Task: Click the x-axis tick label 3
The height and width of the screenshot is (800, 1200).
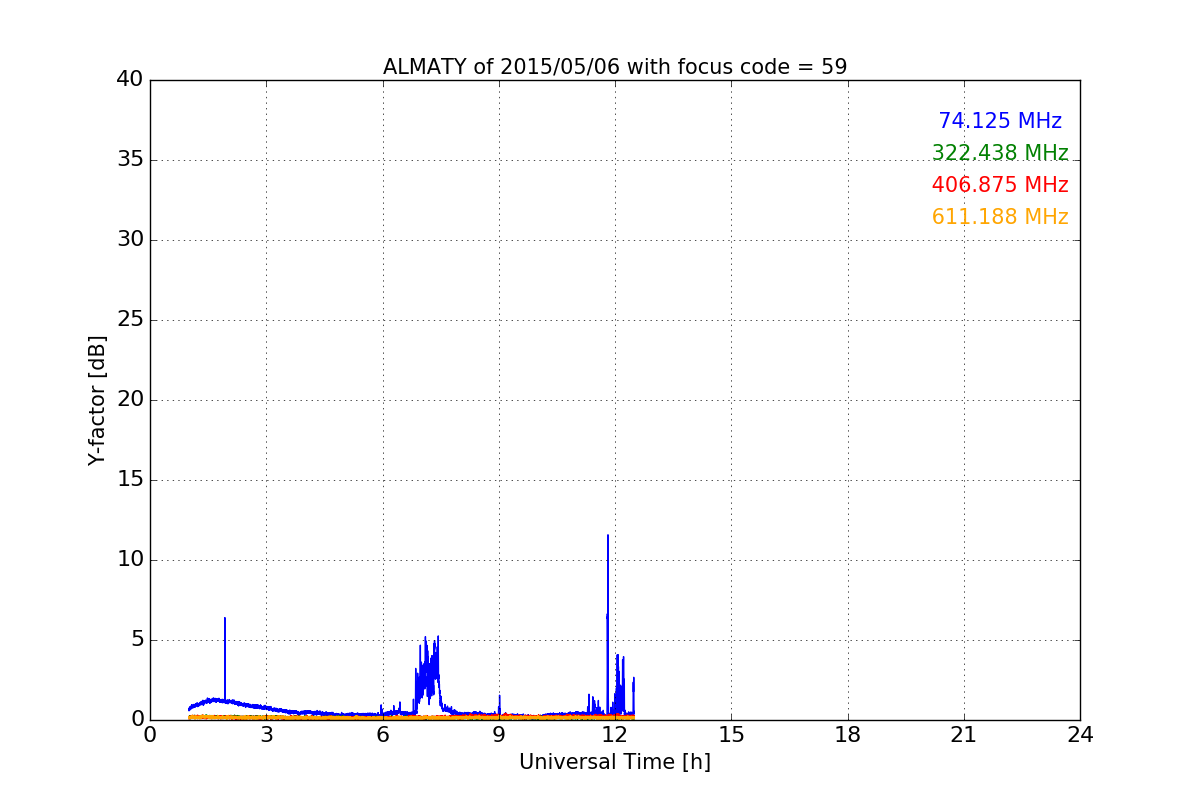Action: point(266,735)
